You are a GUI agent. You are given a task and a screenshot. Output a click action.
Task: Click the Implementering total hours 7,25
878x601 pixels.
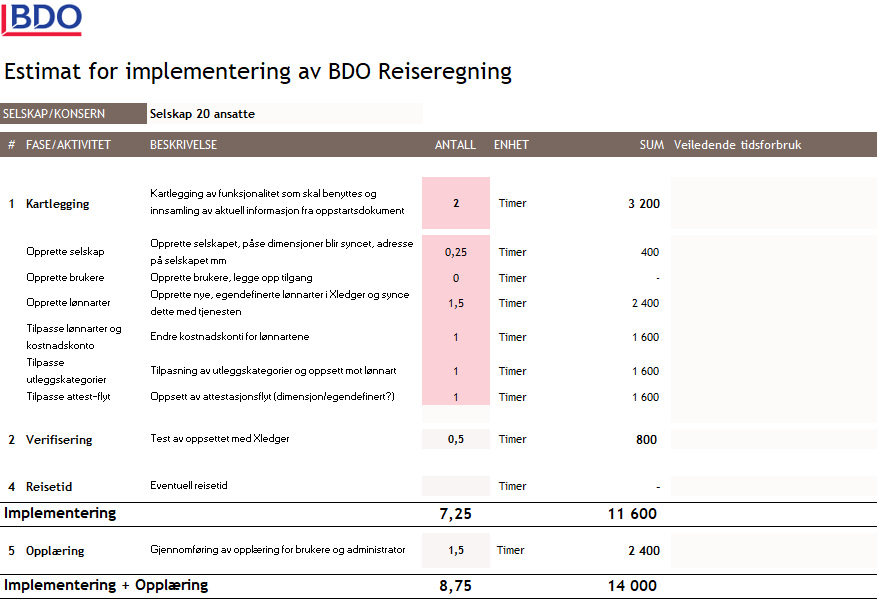(455, 514)
